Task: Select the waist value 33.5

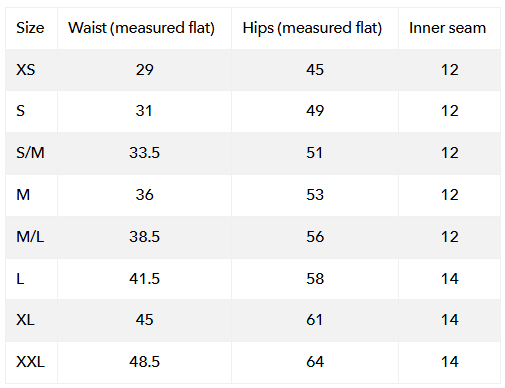Action: [144, 153]
